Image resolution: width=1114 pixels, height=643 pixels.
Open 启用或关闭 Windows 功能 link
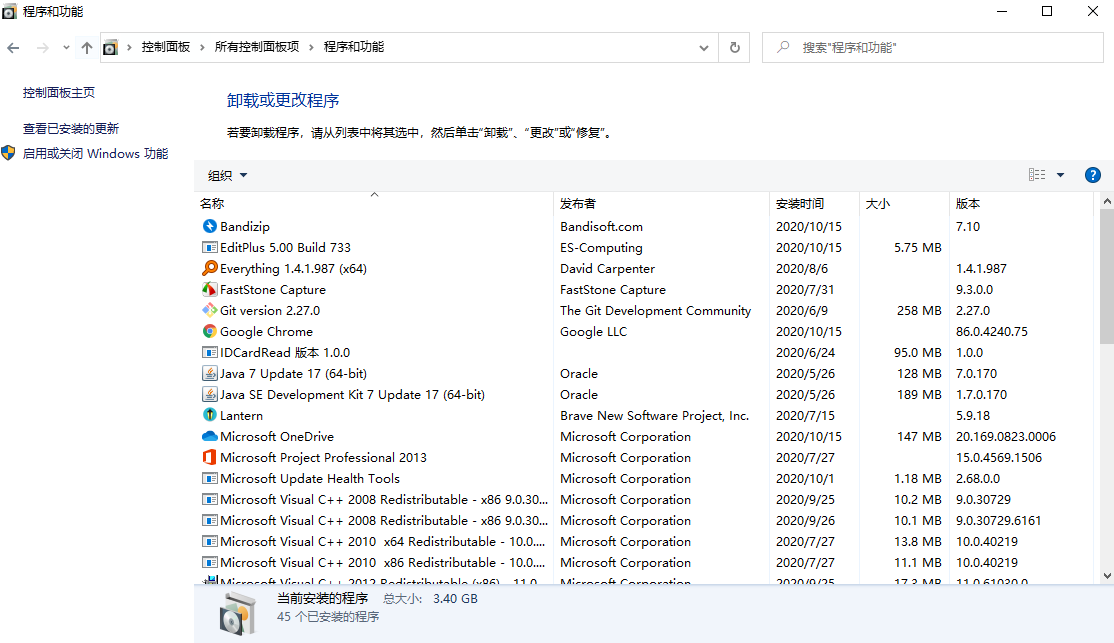[95, 153]
